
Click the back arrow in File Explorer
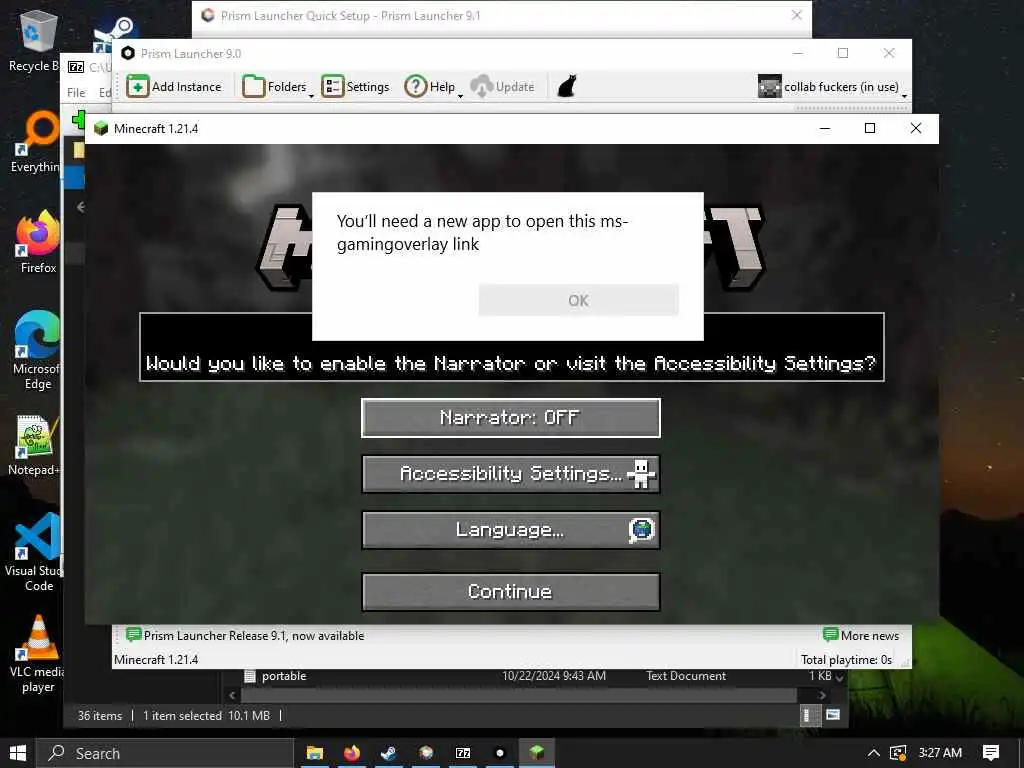pyautogui.click(x=80, y=207)
